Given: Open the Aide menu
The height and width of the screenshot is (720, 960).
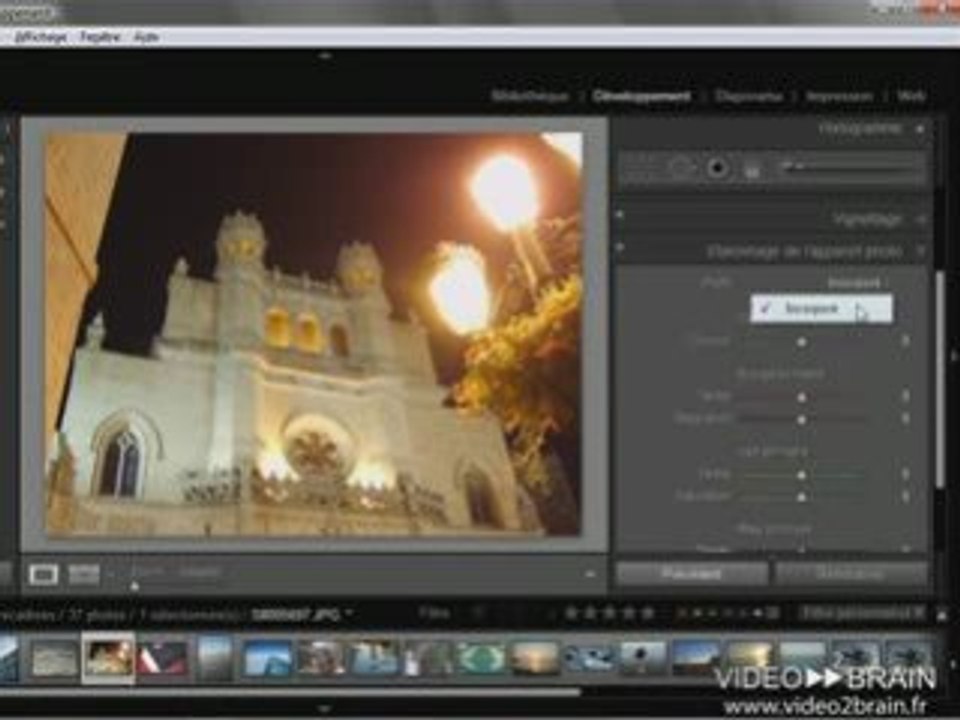Looking at the screenshot, I should pyautogui.click(x=146, y=37).
